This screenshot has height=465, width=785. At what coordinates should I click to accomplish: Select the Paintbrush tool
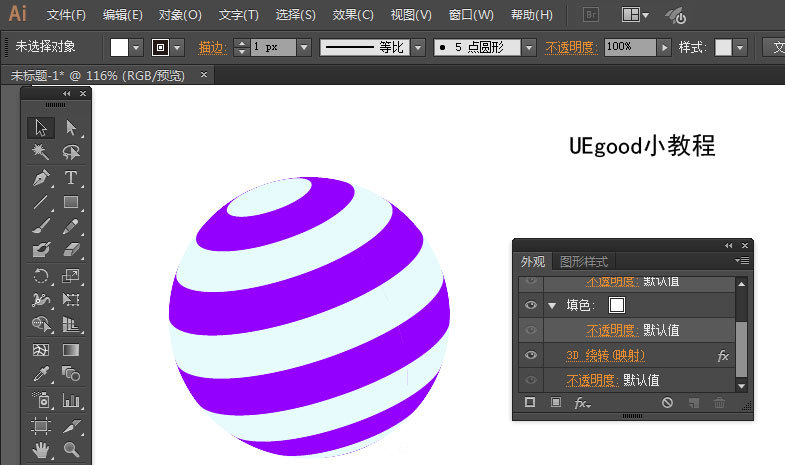41,226
